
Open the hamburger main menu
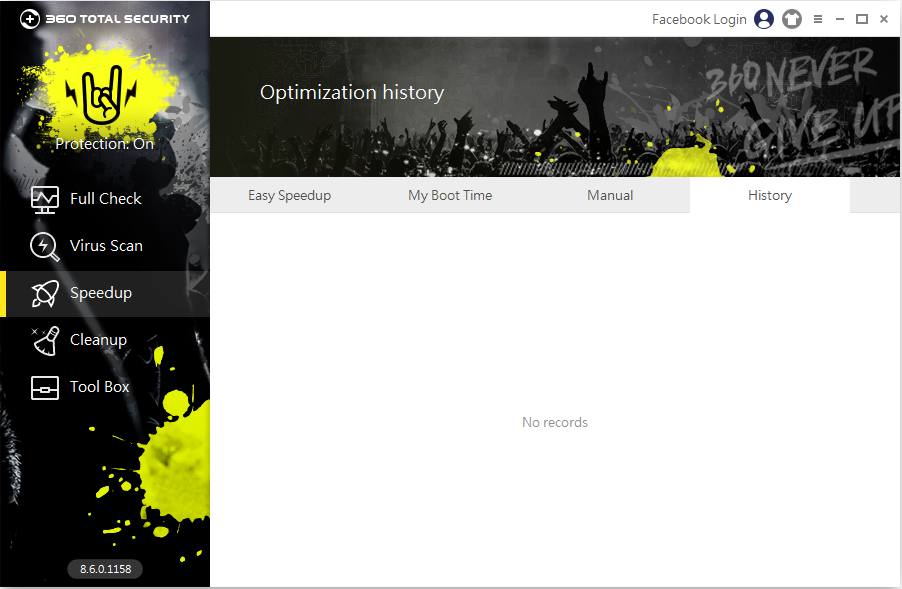click(818, 19)
